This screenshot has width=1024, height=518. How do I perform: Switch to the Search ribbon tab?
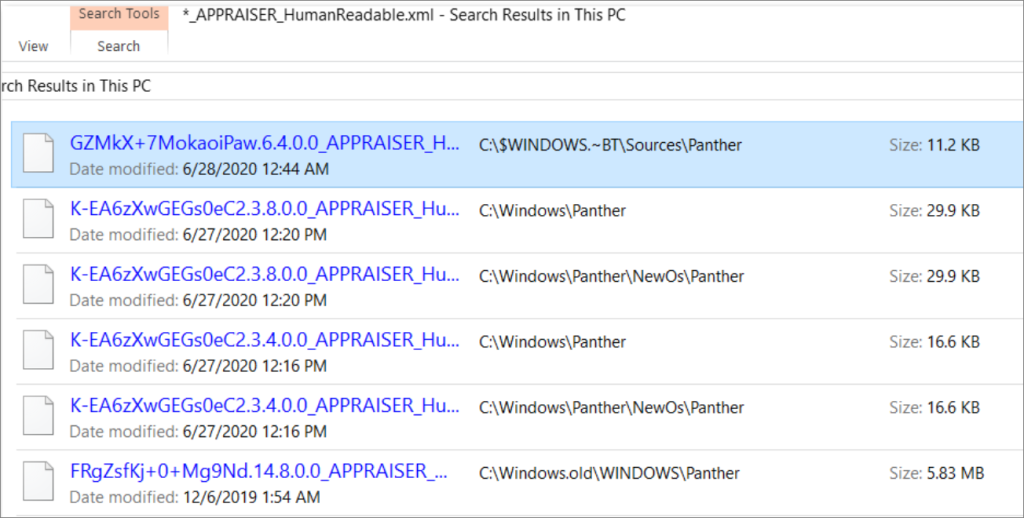118,46
